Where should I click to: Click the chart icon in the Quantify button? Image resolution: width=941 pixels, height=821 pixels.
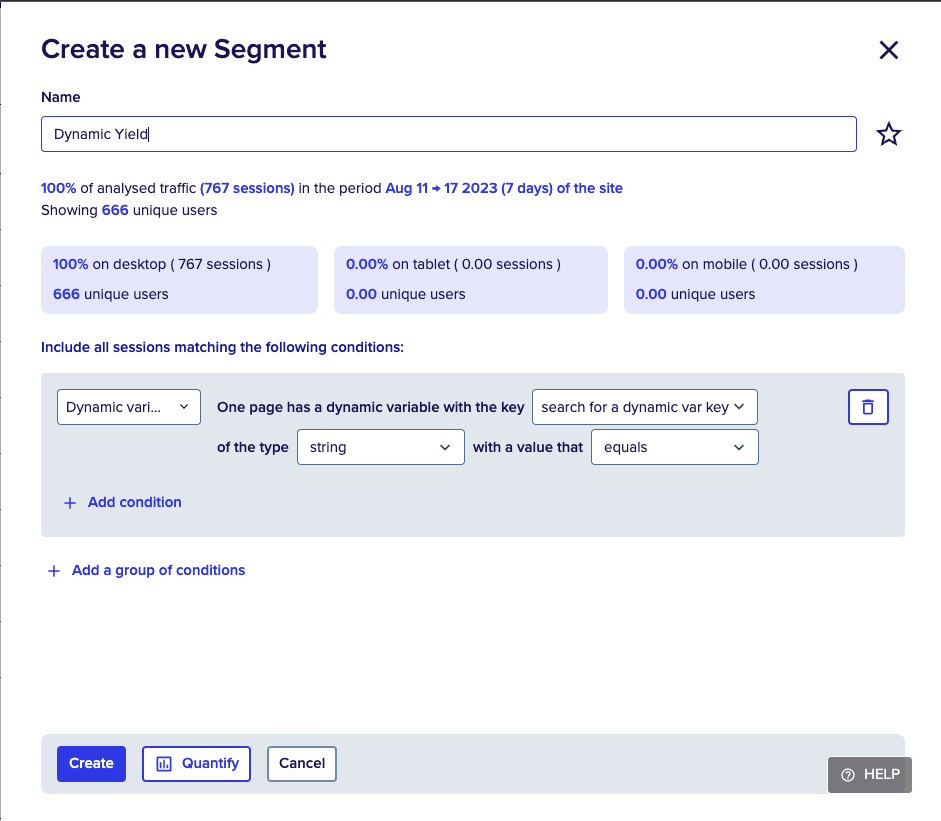[164, 763]
